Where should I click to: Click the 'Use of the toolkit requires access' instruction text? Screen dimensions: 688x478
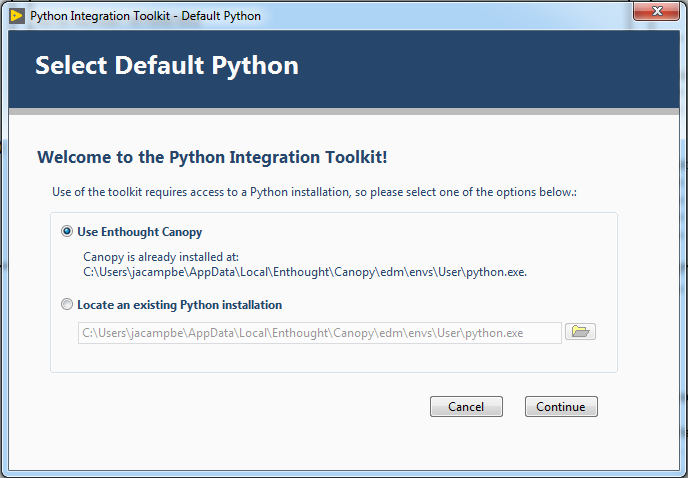tap(314, 192)
